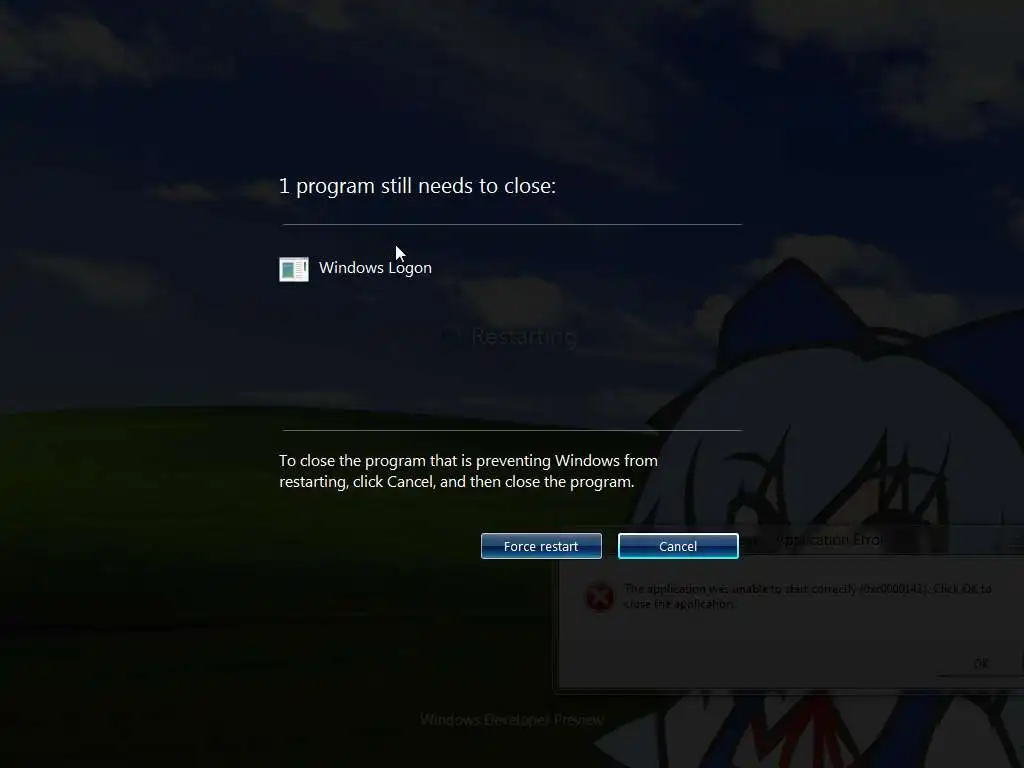The image size is (1024, 768).
Task: Click the error message text in the Application Error dialog
Action: (807, 596)
